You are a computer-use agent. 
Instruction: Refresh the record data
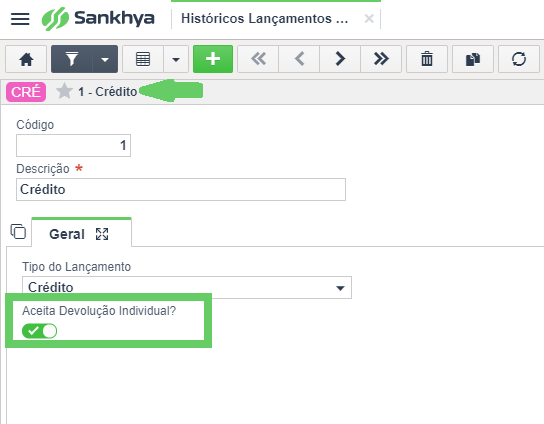click(x=519, y=59)
